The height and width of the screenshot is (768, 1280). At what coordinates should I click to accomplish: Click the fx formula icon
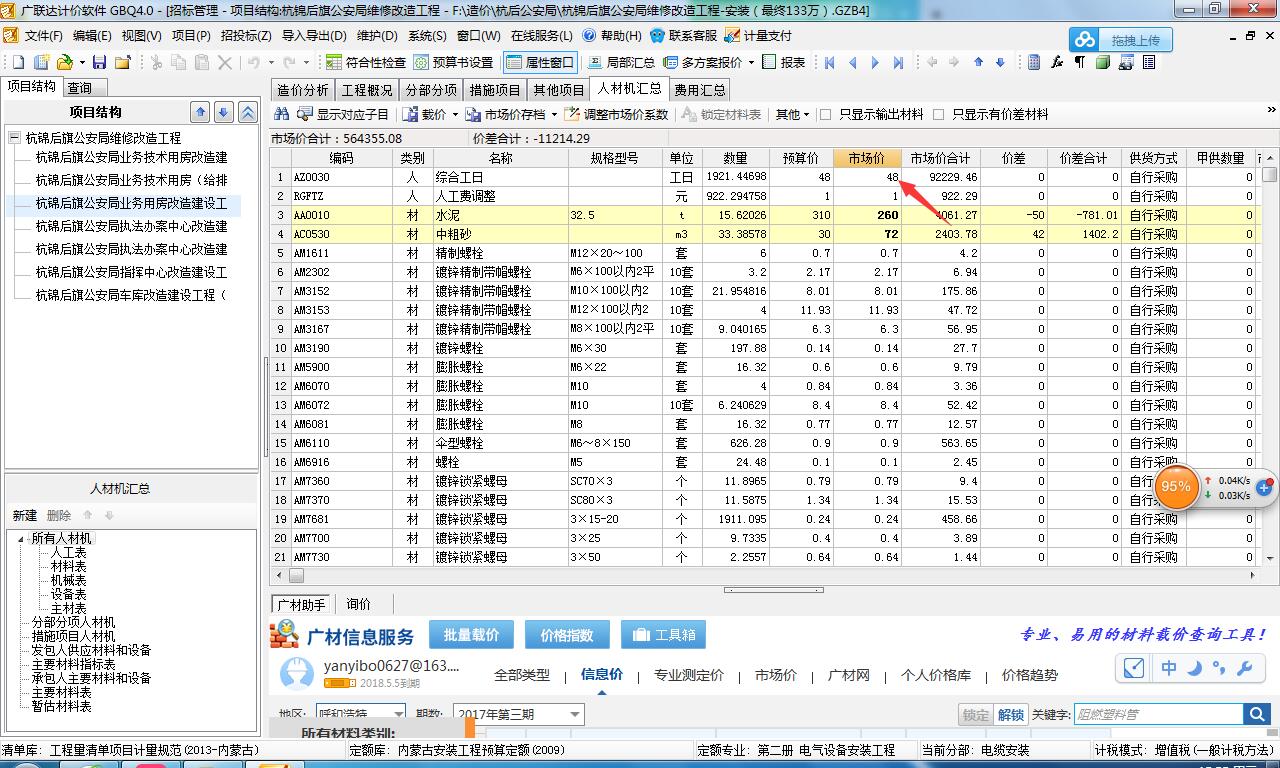(x=1057, y=62)
